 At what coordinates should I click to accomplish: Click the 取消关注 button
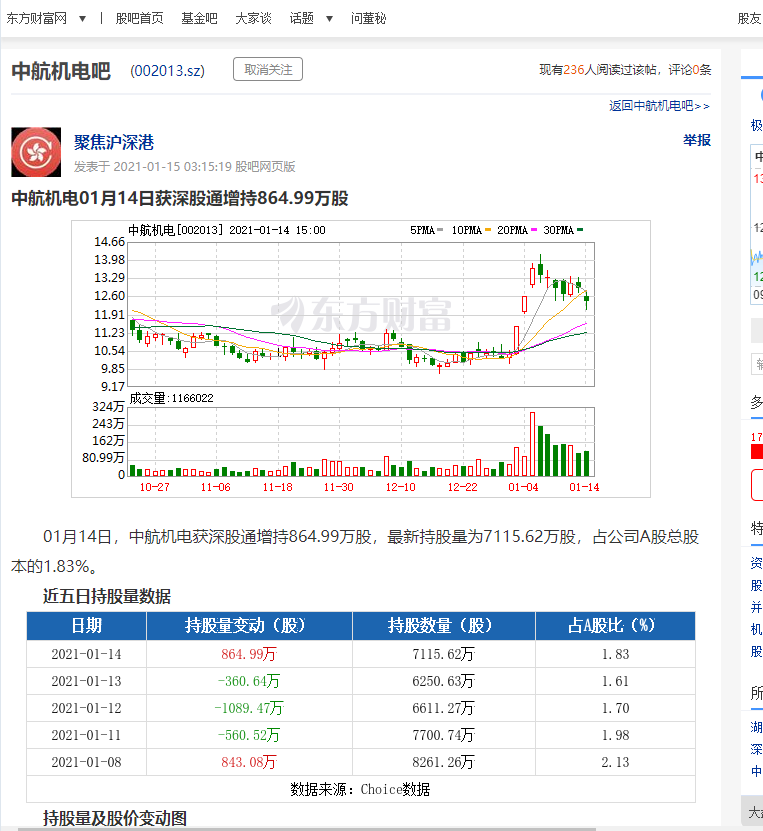click(268, 69)
